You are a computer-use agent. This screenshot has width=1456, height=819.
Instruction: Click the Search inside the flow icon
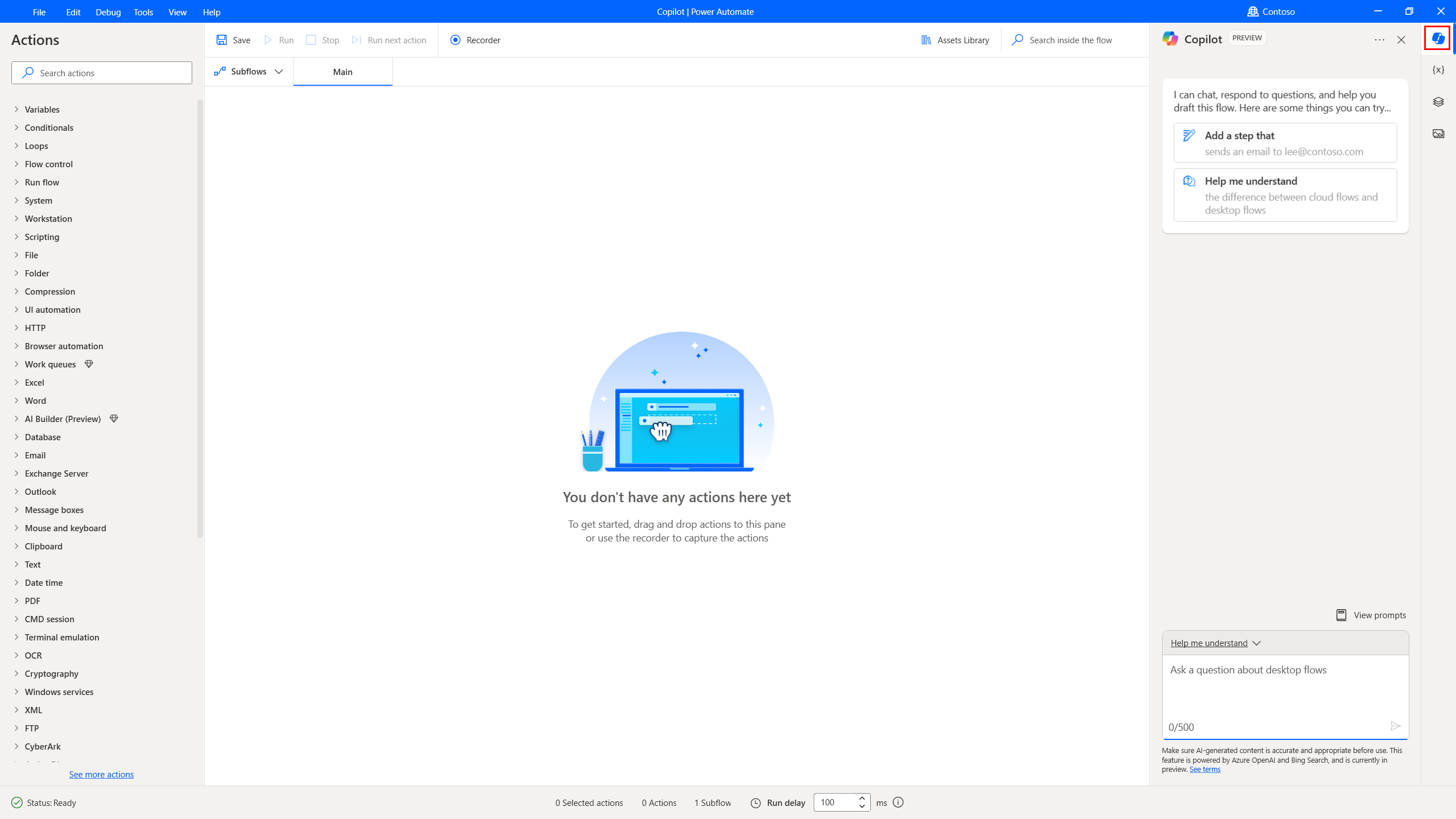click(x=1017, y=40)
